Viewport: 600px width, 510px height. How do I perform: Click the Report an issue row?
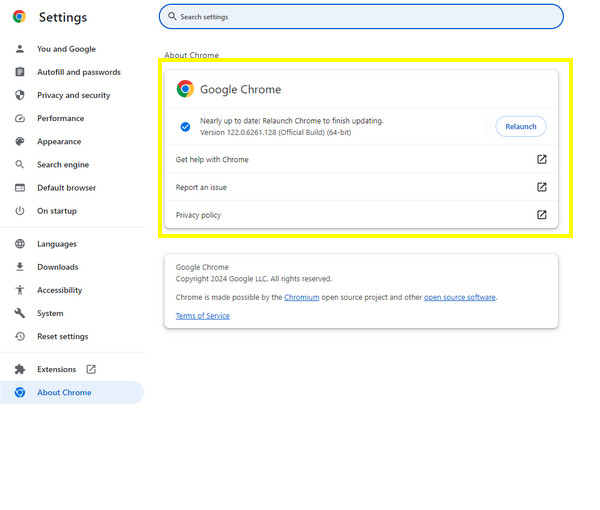tap(361, 187)
